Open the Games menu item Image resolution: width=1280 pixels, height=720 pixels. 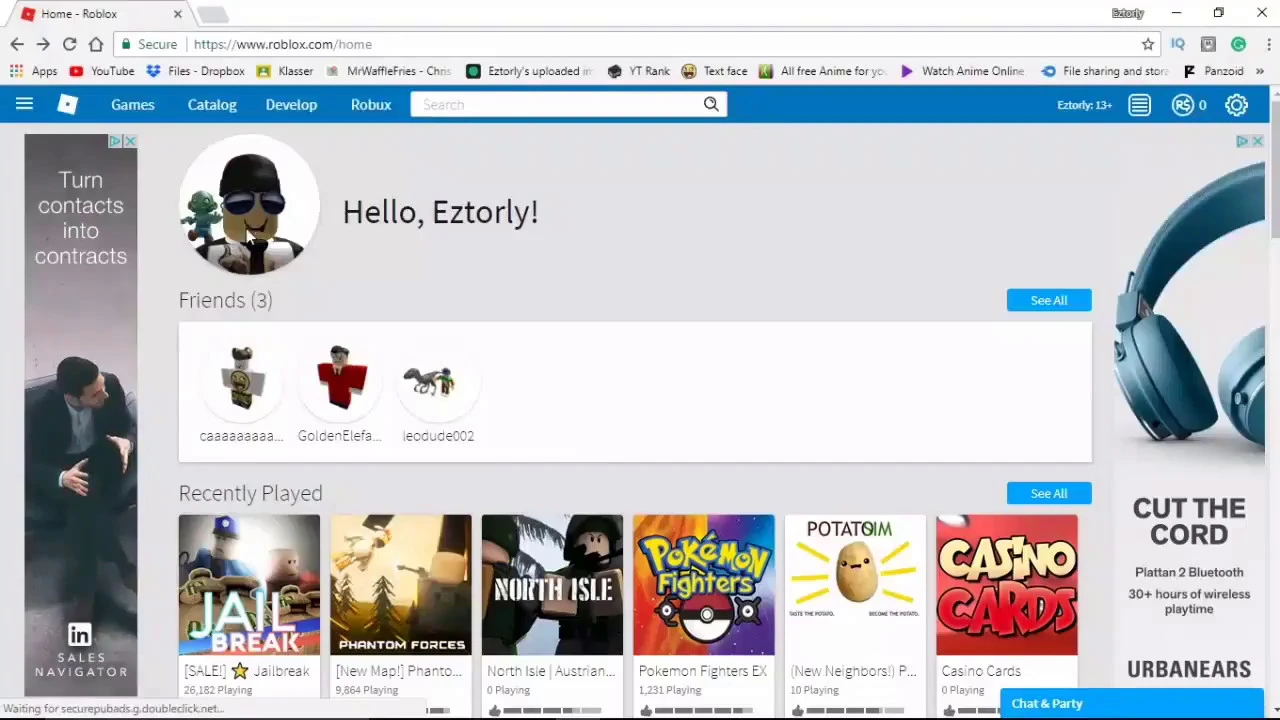133,104
